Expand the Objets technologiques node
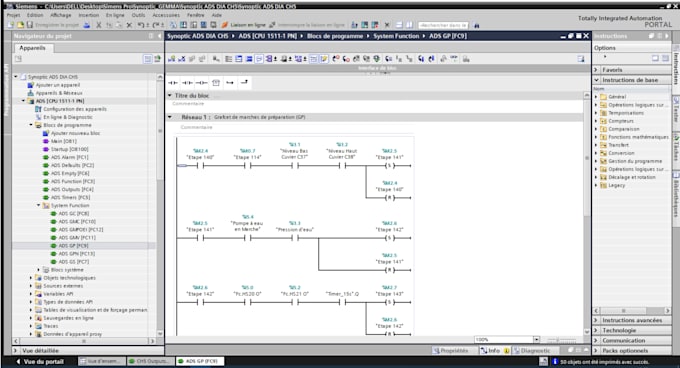This screenshot has width=680, height=368. 31,278
